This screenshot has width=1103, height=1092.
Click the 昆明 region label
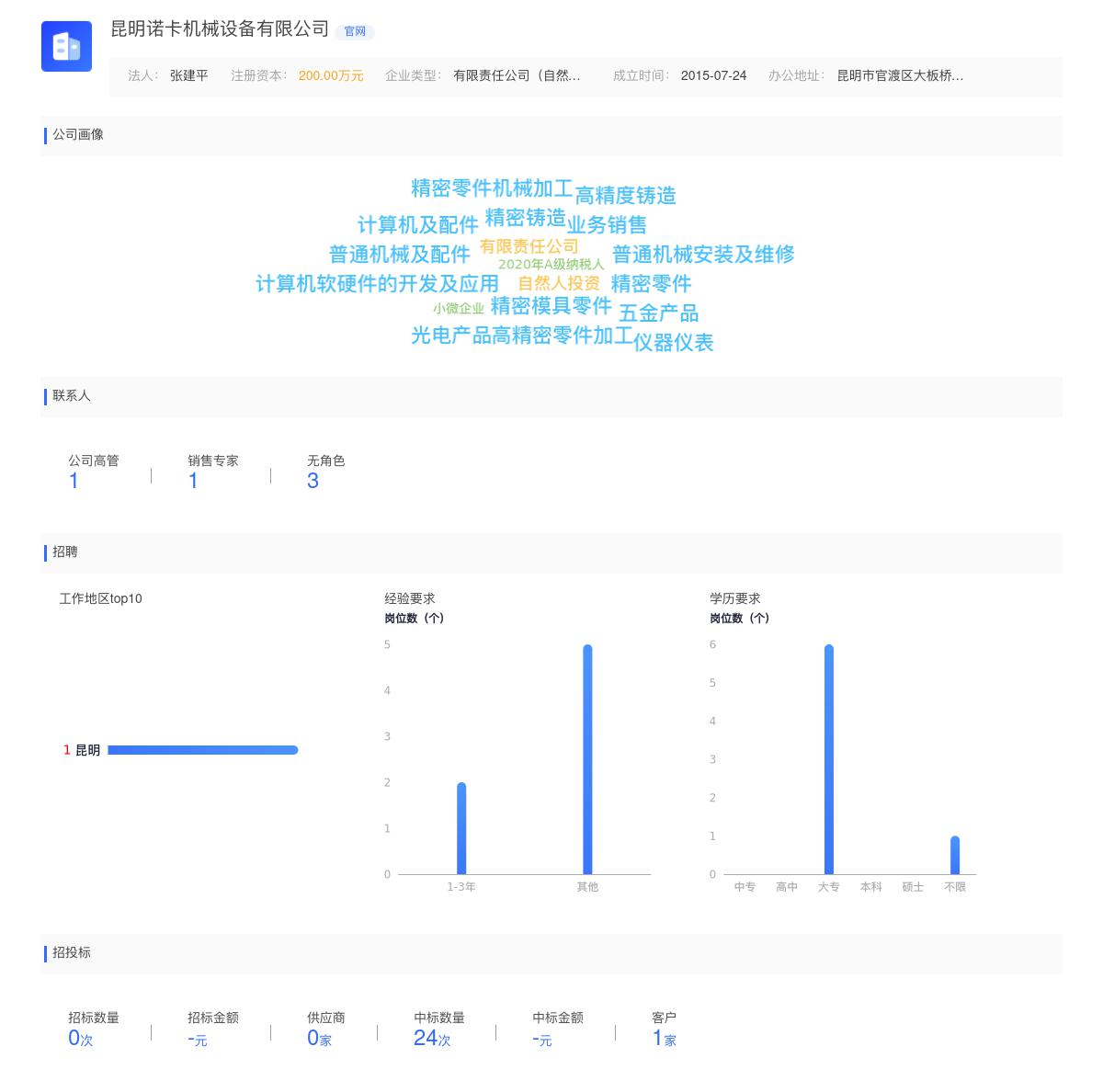(87, 750)
